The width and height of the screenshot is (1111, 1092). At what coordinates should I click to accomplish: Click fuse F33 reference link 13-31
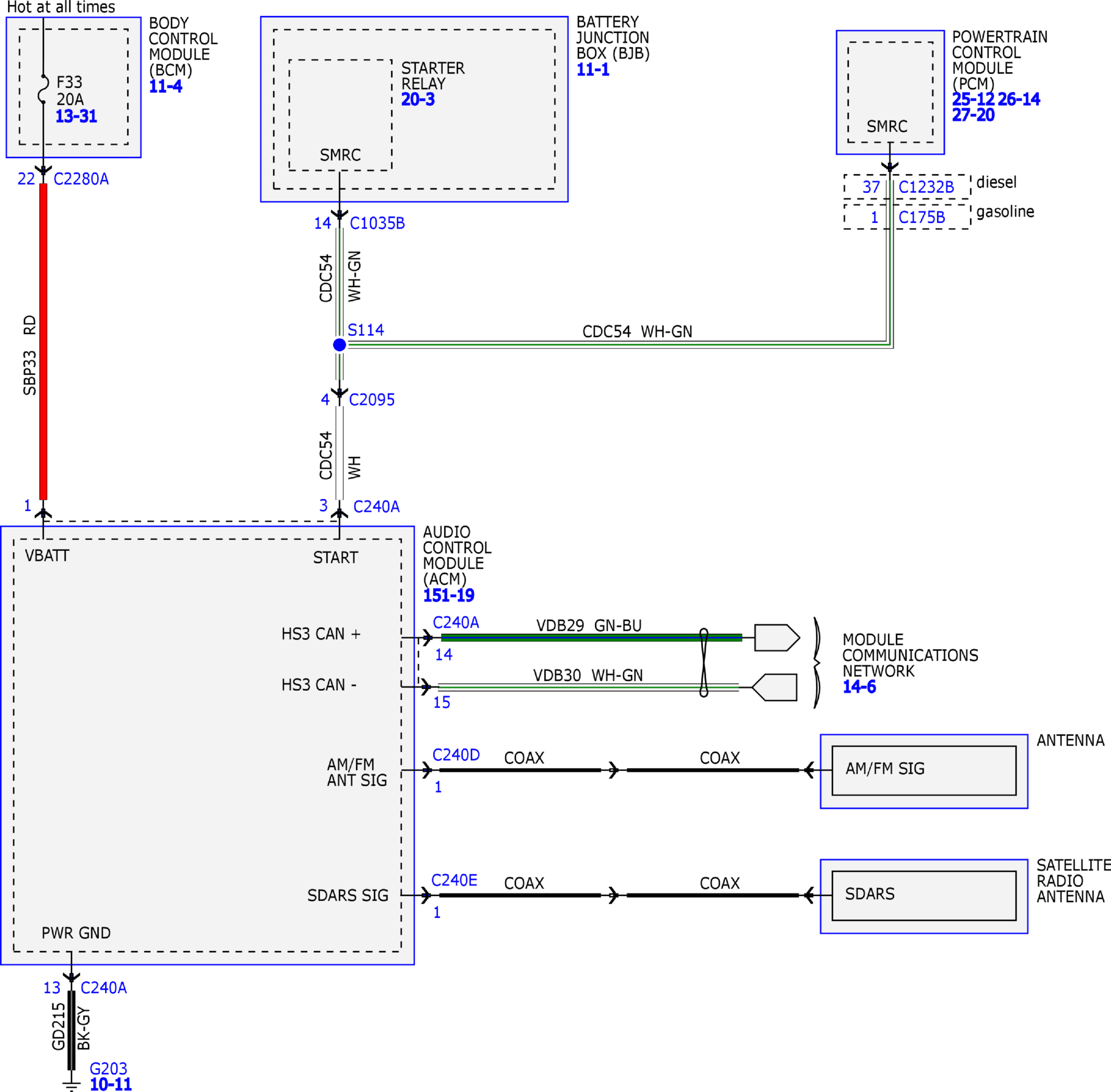click(x=76, y=116)
